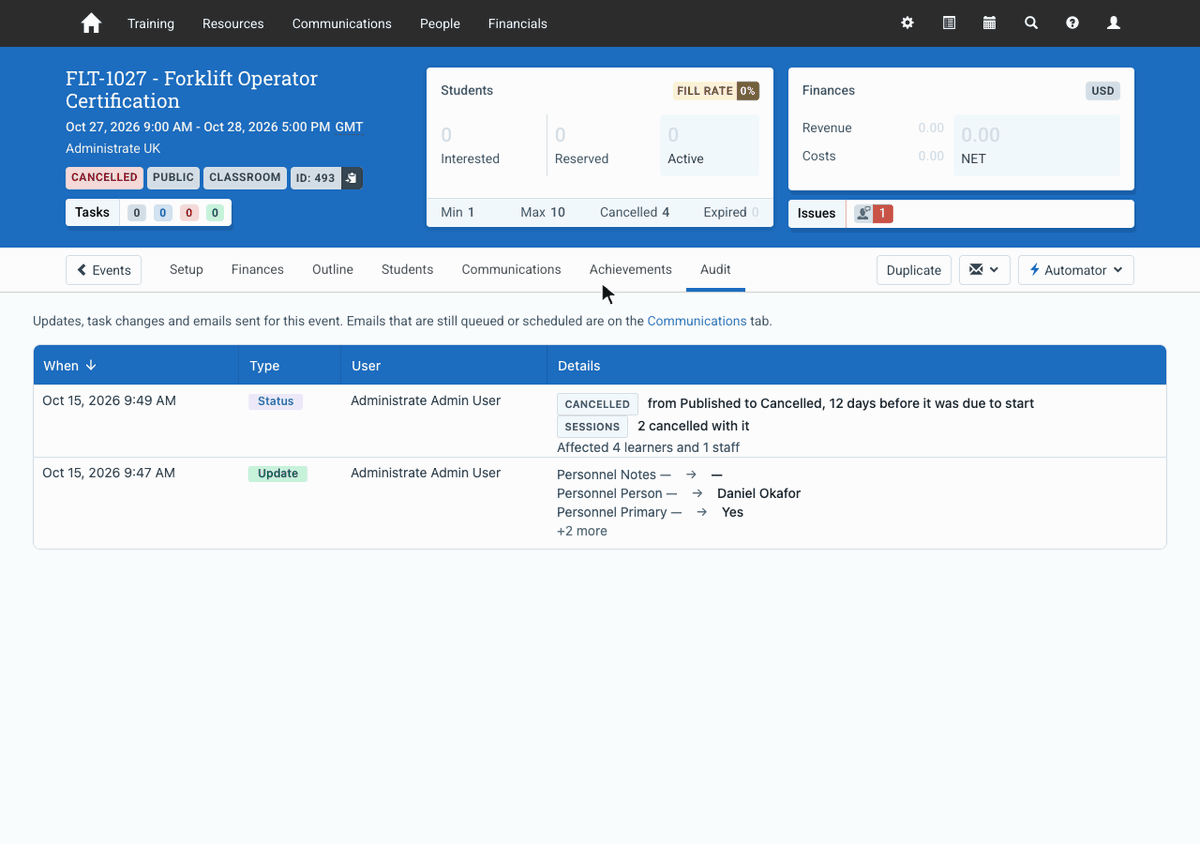
Task: Click the Status type tag
Action: point(275,401)
